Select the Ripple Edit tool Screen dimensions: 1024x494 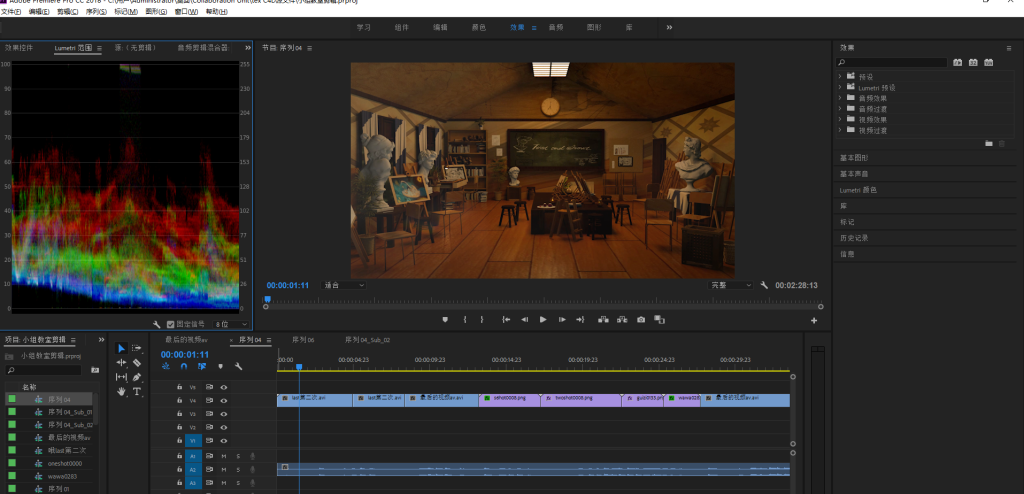[x=121, y=363]
